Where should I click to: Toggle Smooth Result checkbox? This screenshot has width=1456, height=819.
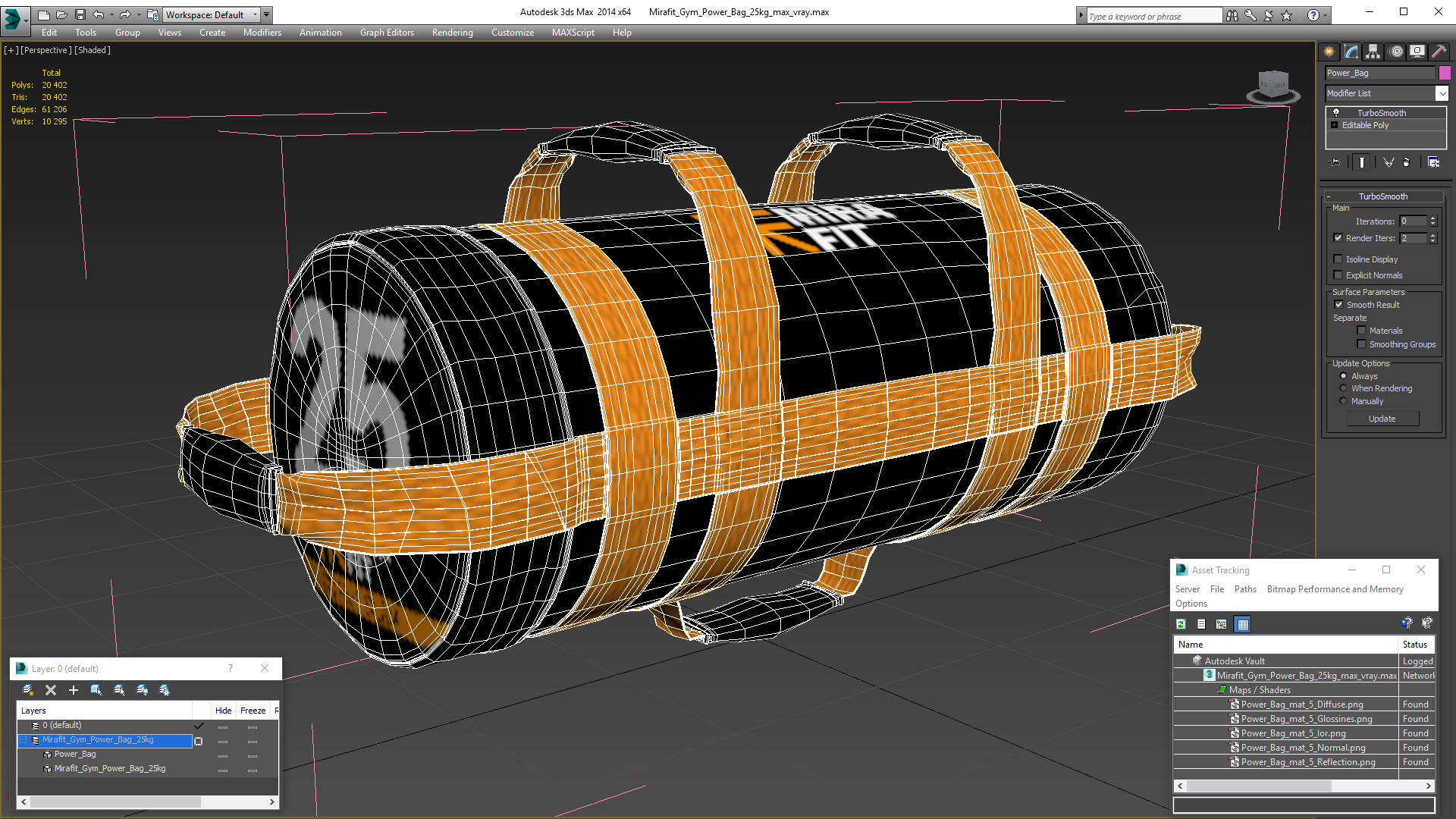point(1338,305)
